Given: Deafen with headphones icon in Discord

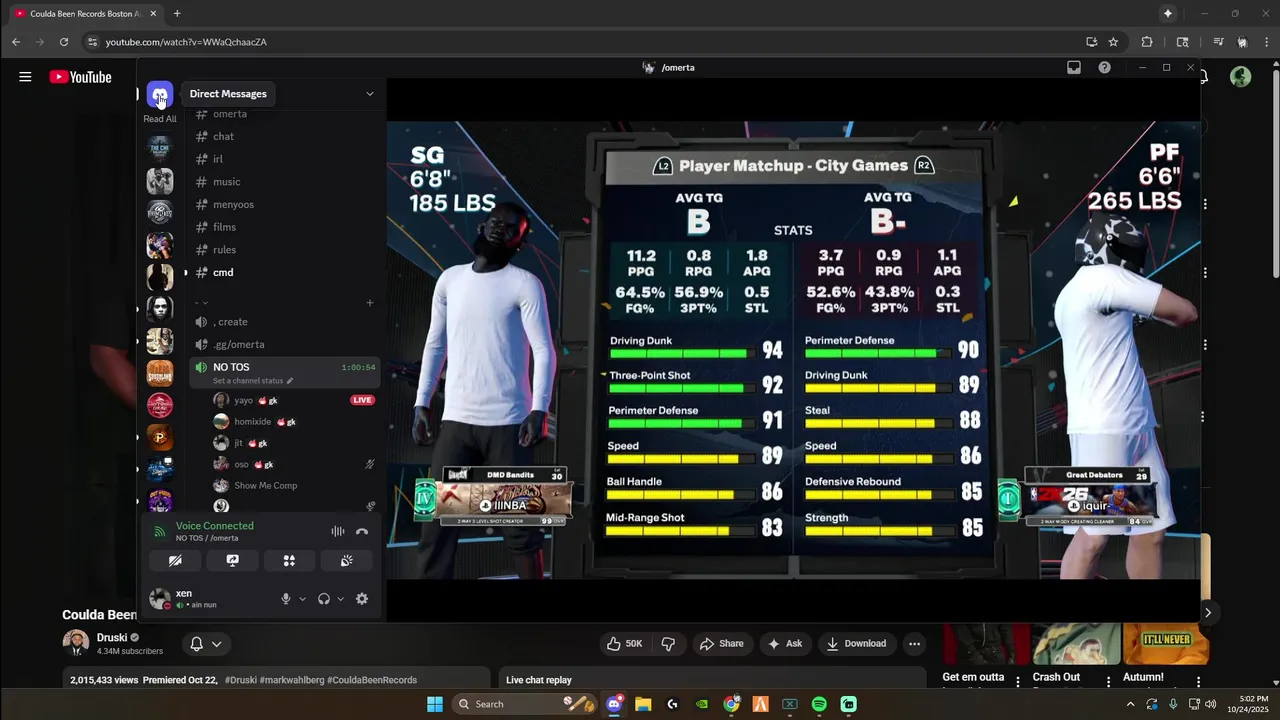Looking at the screenshot, I should point(324,599).
